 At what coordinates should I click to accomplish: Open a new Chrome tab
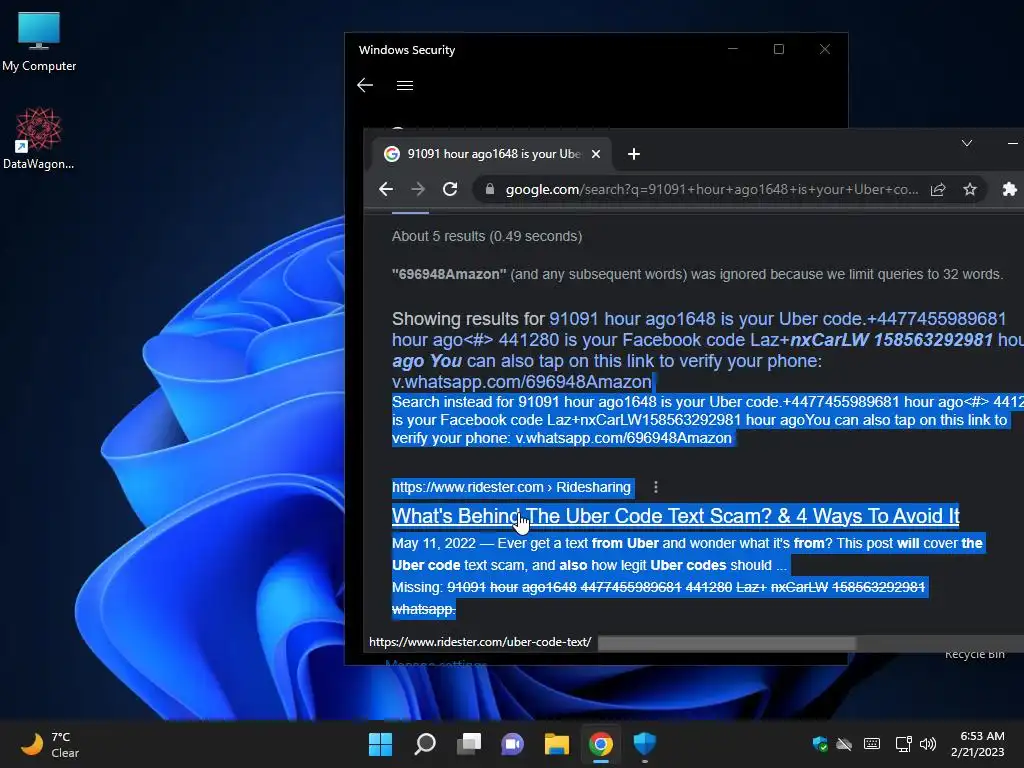coord(633,154)
